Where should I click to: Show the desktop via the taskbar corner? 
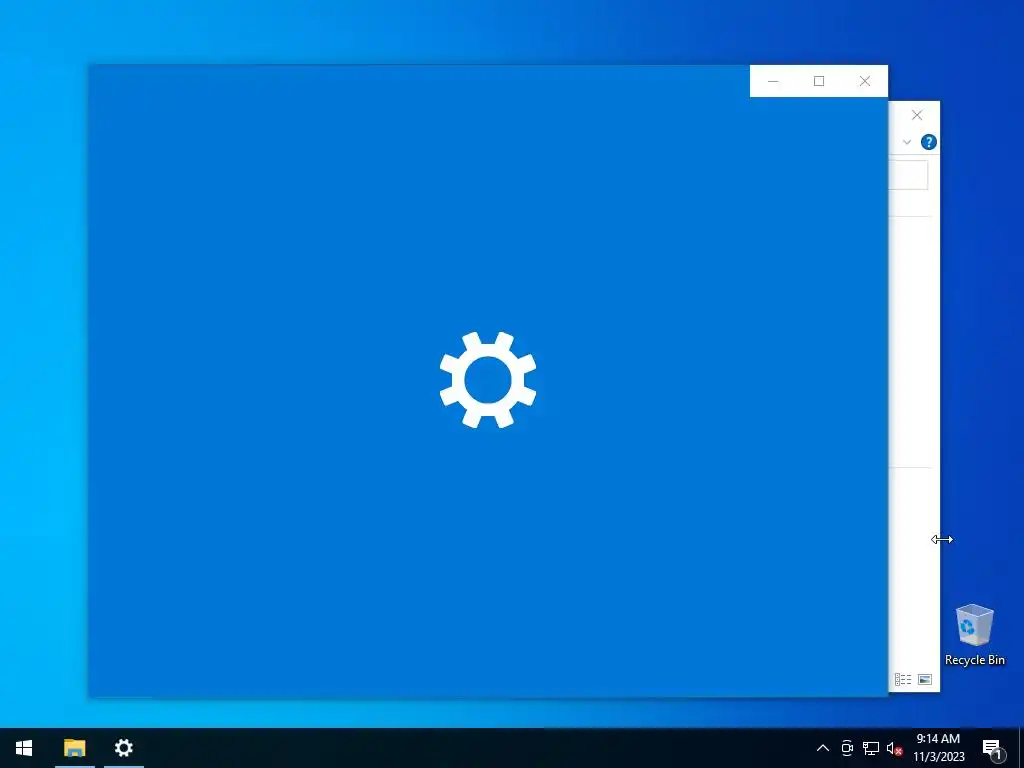click(x=1021, y=748)
